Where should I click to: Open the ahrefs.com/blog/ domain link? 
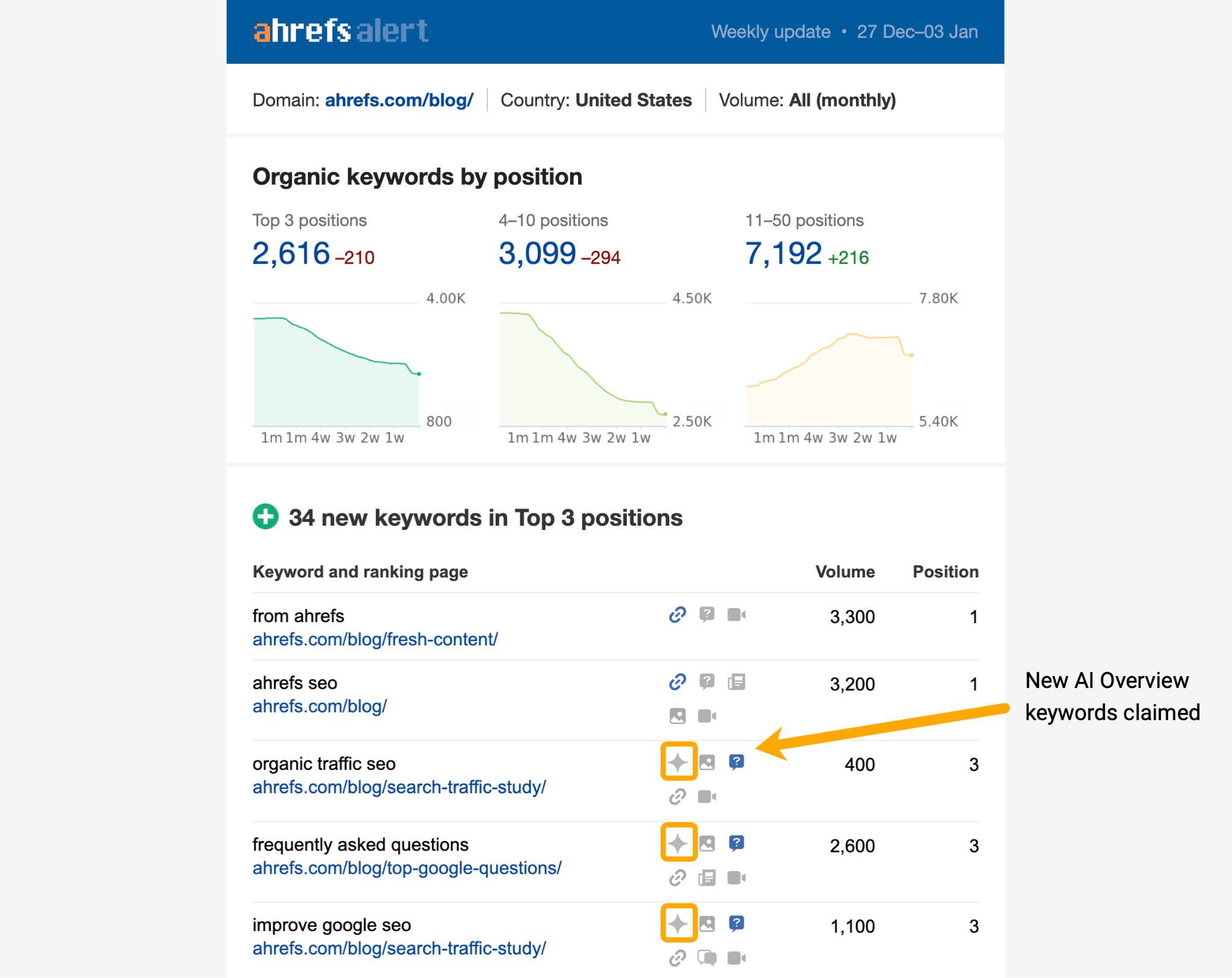399,100
